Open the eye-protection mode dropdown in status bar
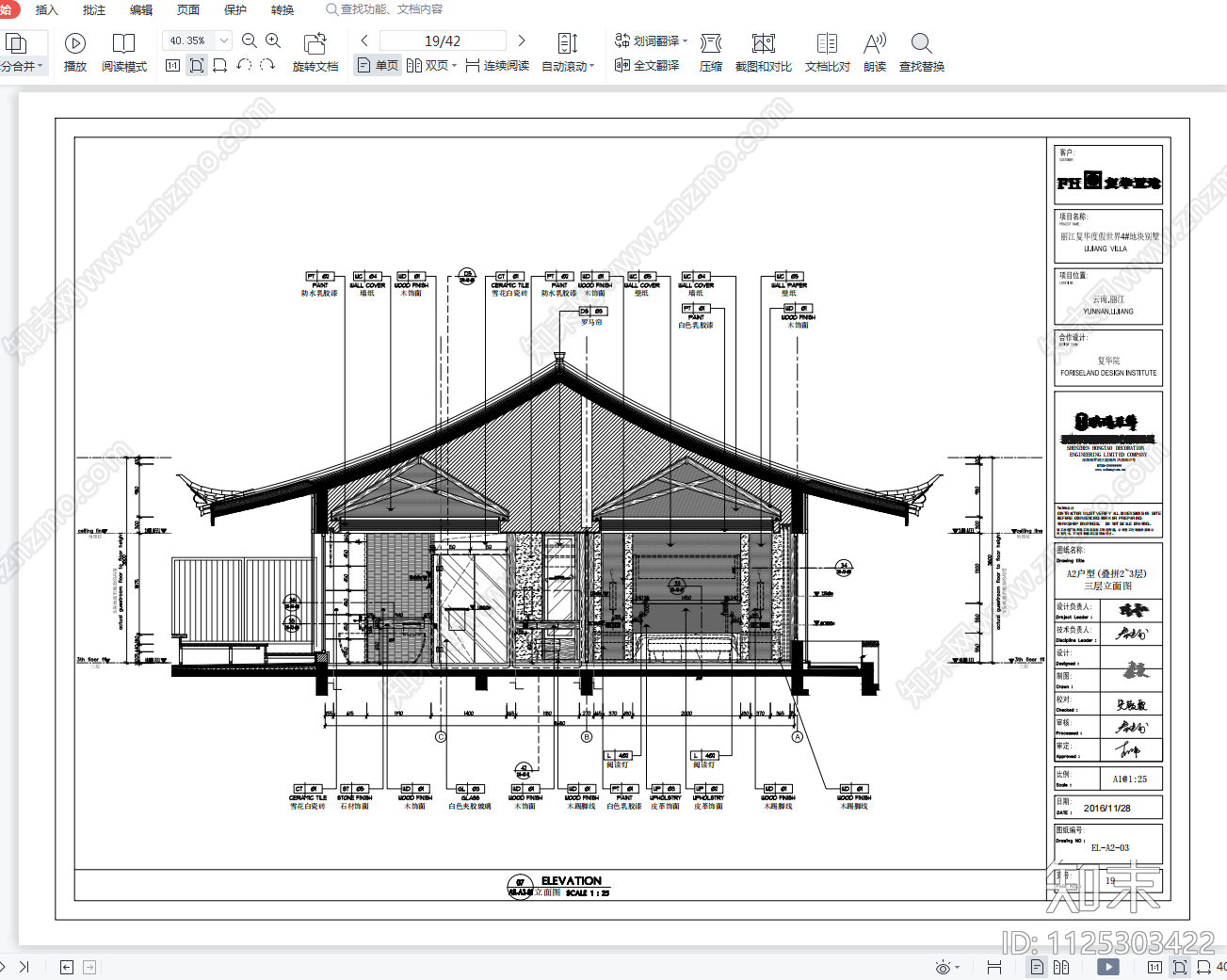 pos(948,967)
